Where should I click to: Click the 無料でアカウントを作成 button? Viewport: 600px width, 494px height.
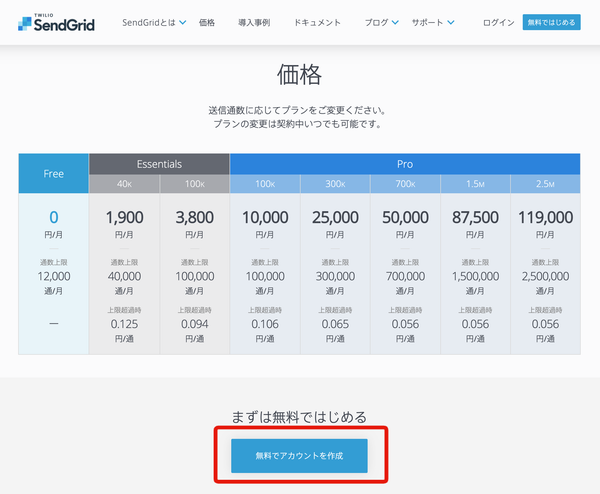click(x=299, y=456)
